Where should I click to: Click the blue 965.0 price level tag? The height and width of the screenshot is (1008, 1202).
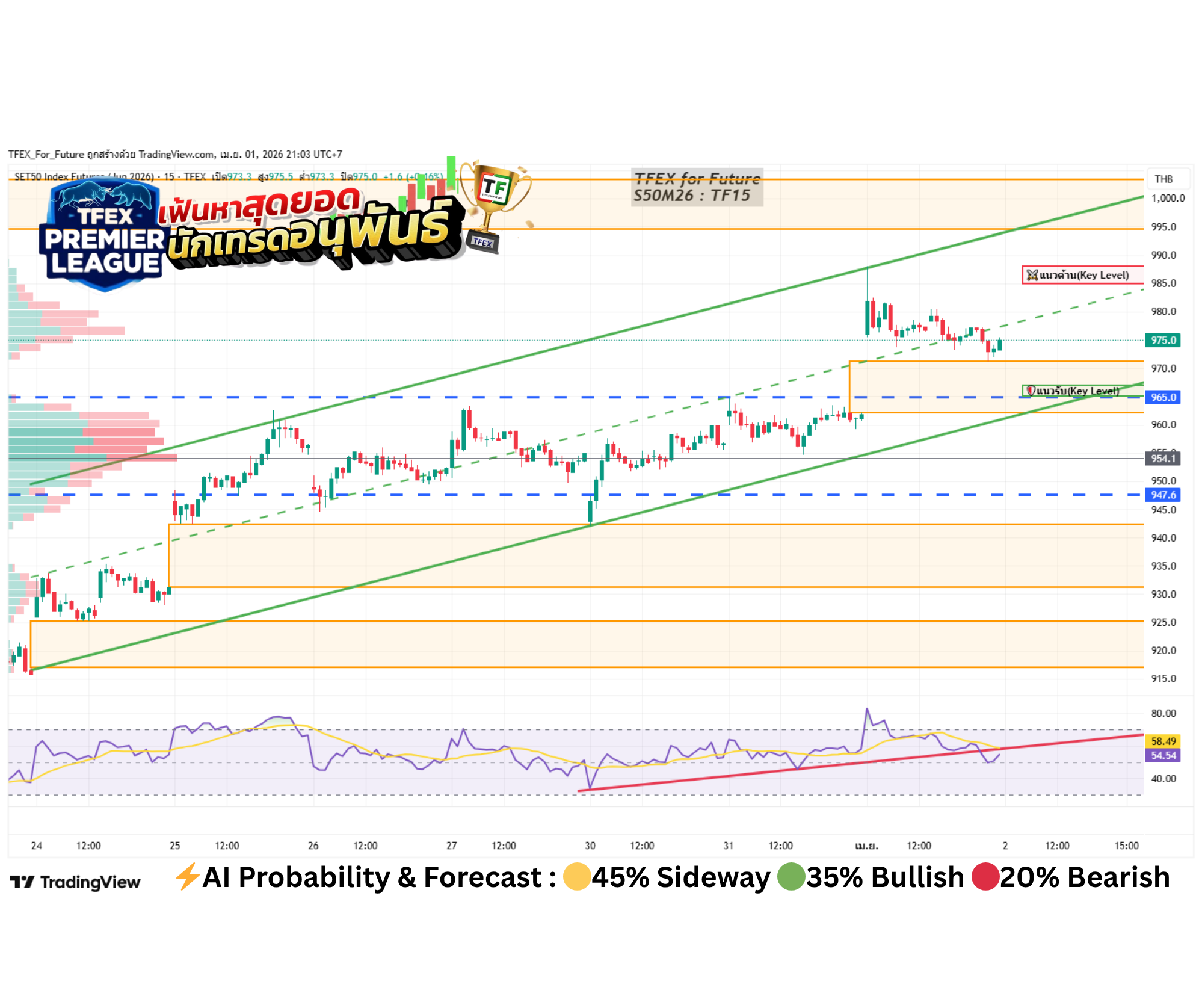[x=1162, y=397]
